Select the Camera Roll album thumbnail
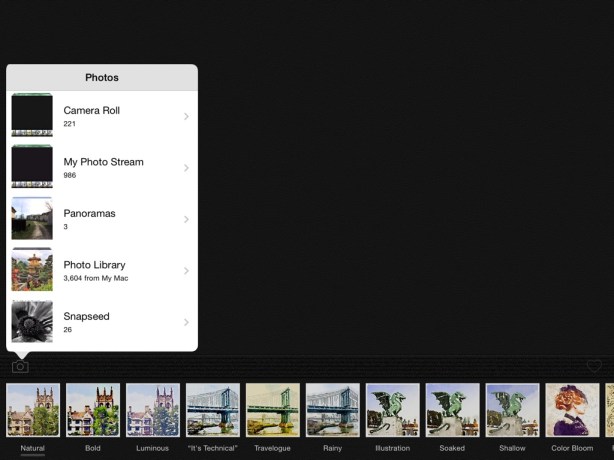This screenshot has width=614, height=460. (32, 115)
